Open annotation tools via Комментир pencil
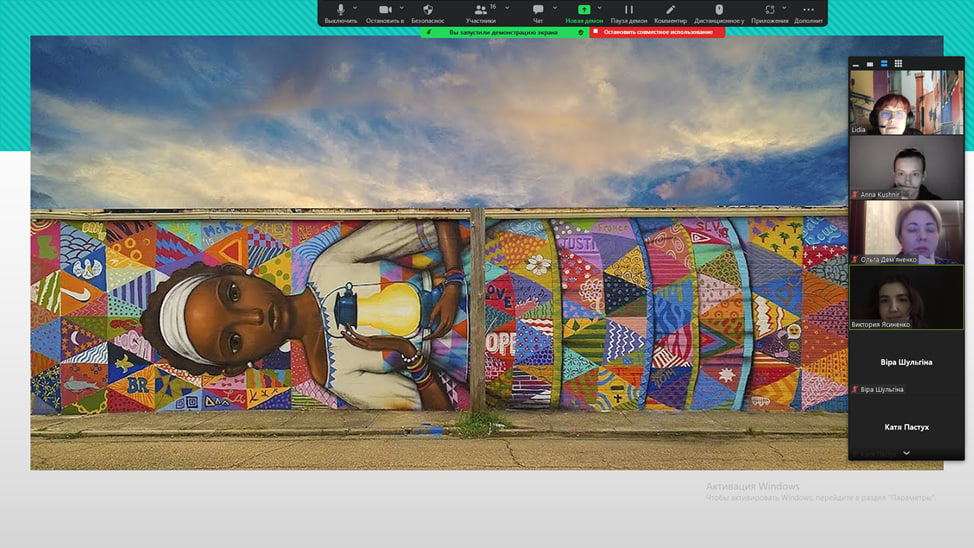974x548 pixels. tap(670, 13)
